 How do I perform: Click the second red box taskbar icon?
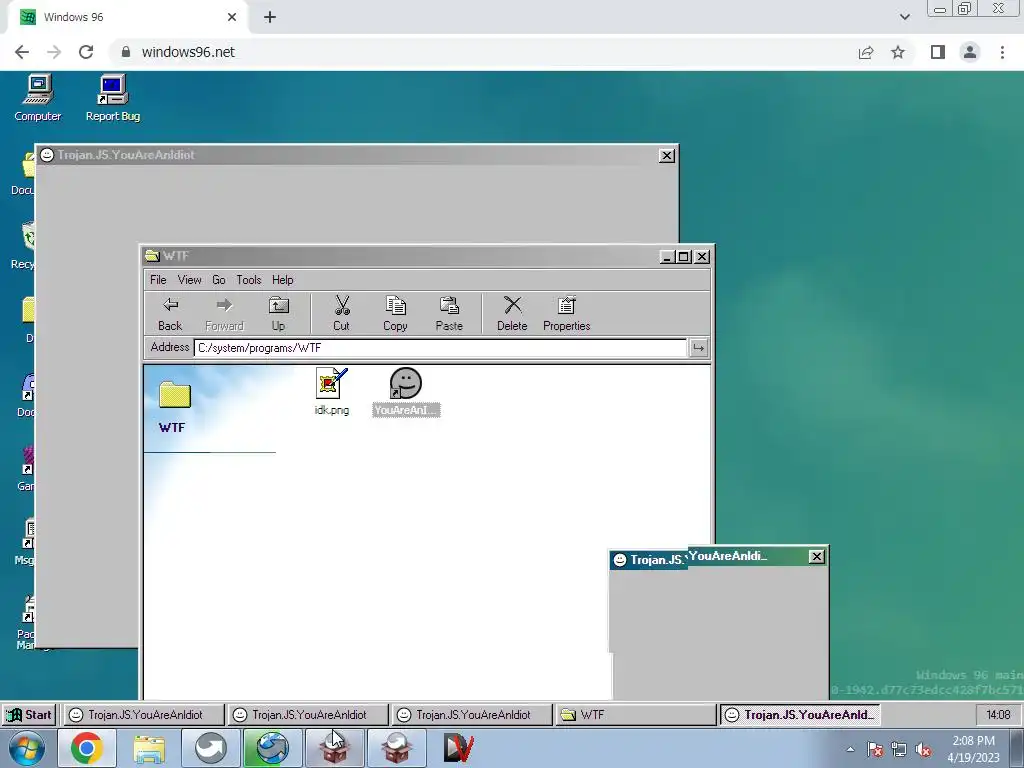396,748
